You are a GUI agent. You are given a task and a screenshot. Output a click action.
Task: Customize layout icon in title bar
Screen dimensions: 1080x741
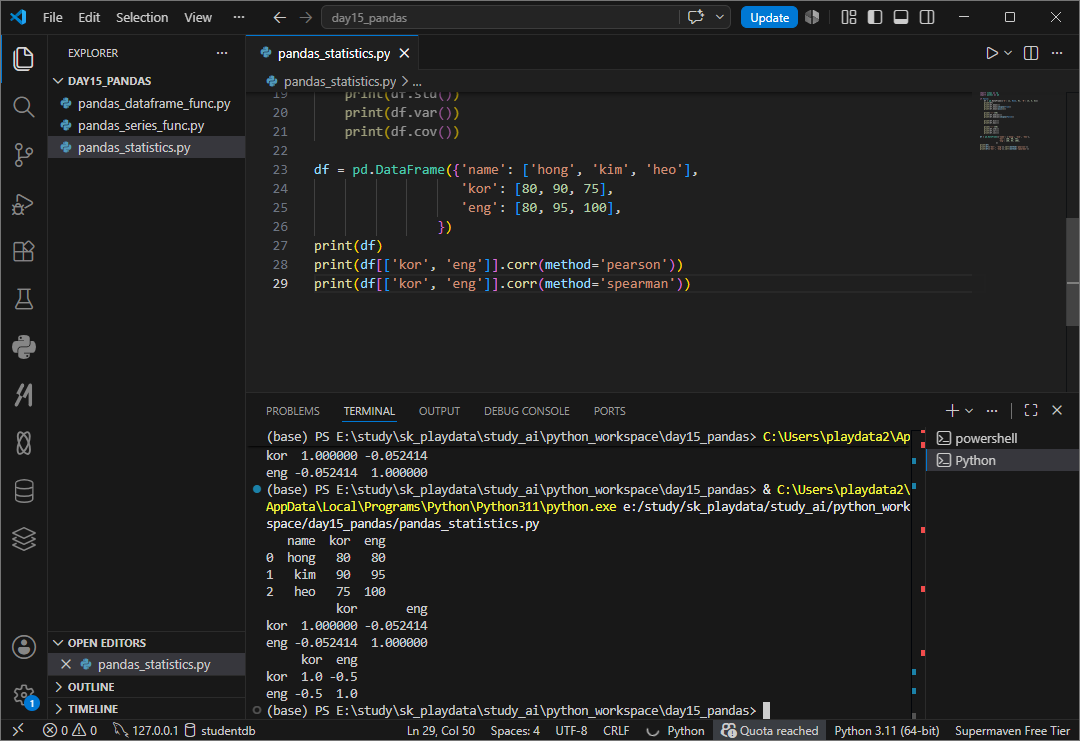pyautogui.click(x=849, y=17)
